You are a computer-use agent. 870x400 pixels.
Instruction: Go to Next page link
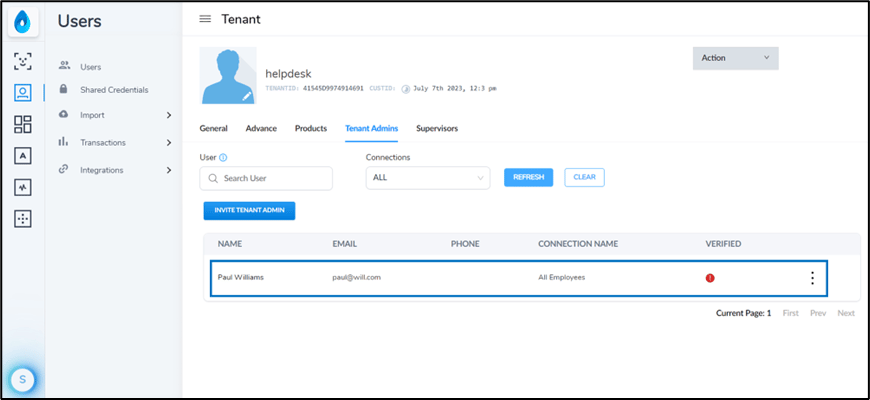[846, 313]
